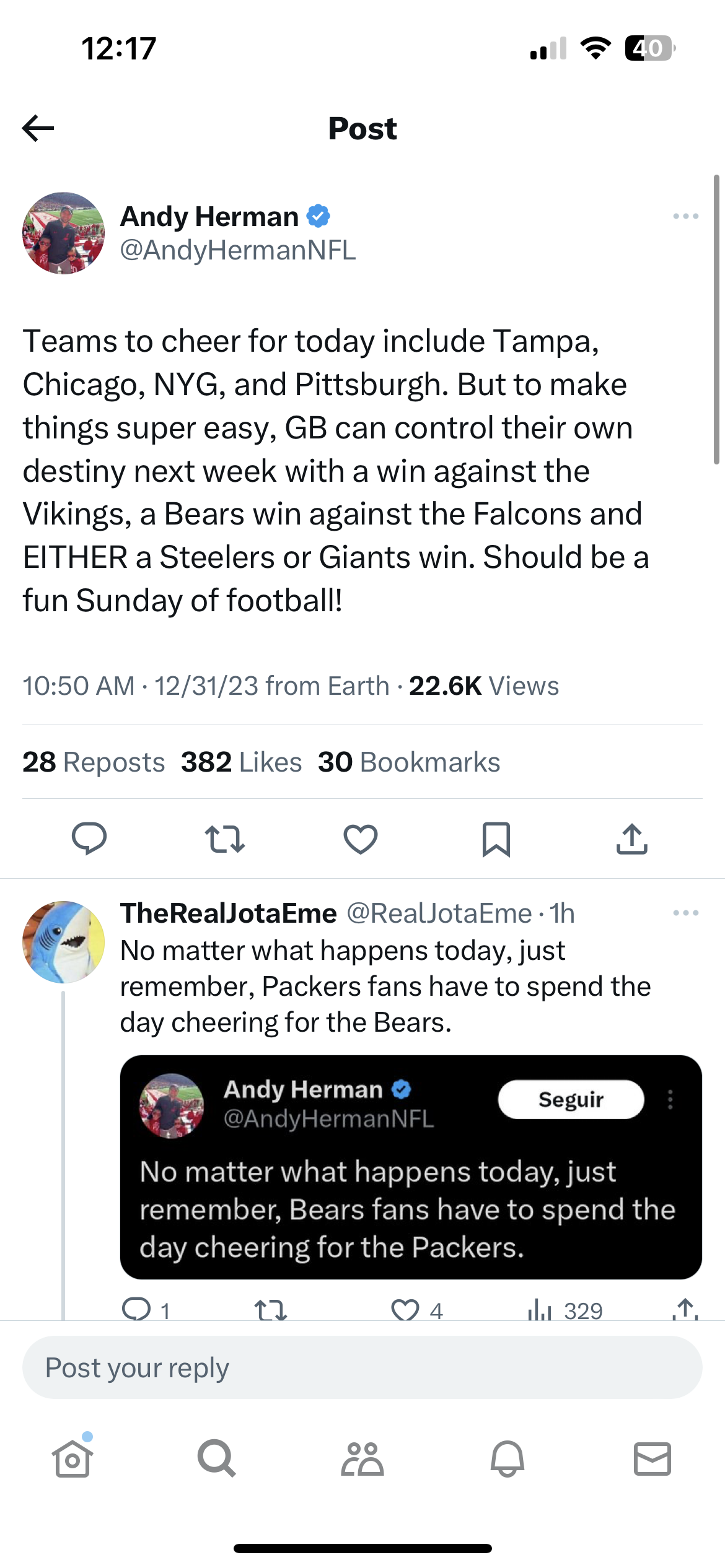Tap the Seguir button in the quoted image
725x1568 pixels.
571,1099
